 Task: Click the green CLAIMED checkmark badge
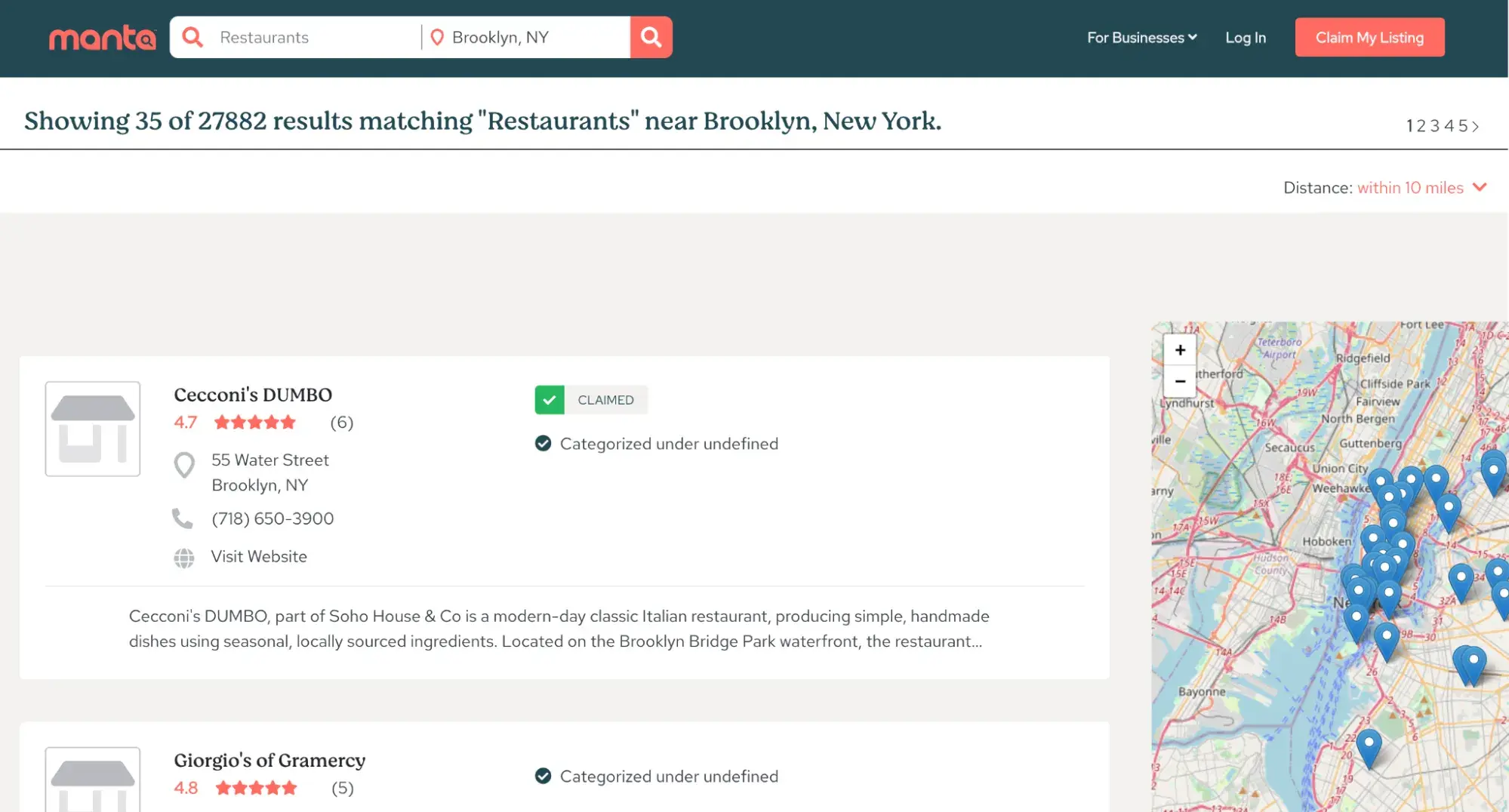pos(550,400)
